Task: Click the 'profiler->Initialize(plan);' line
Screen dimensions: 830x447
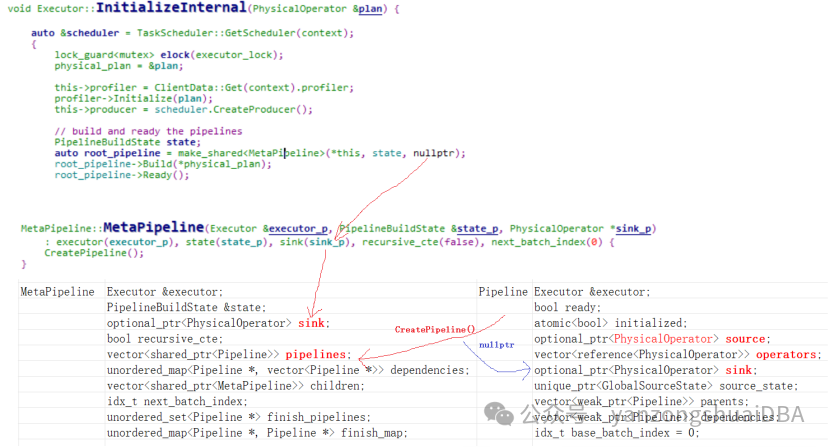Action: [x=133, y=99]
